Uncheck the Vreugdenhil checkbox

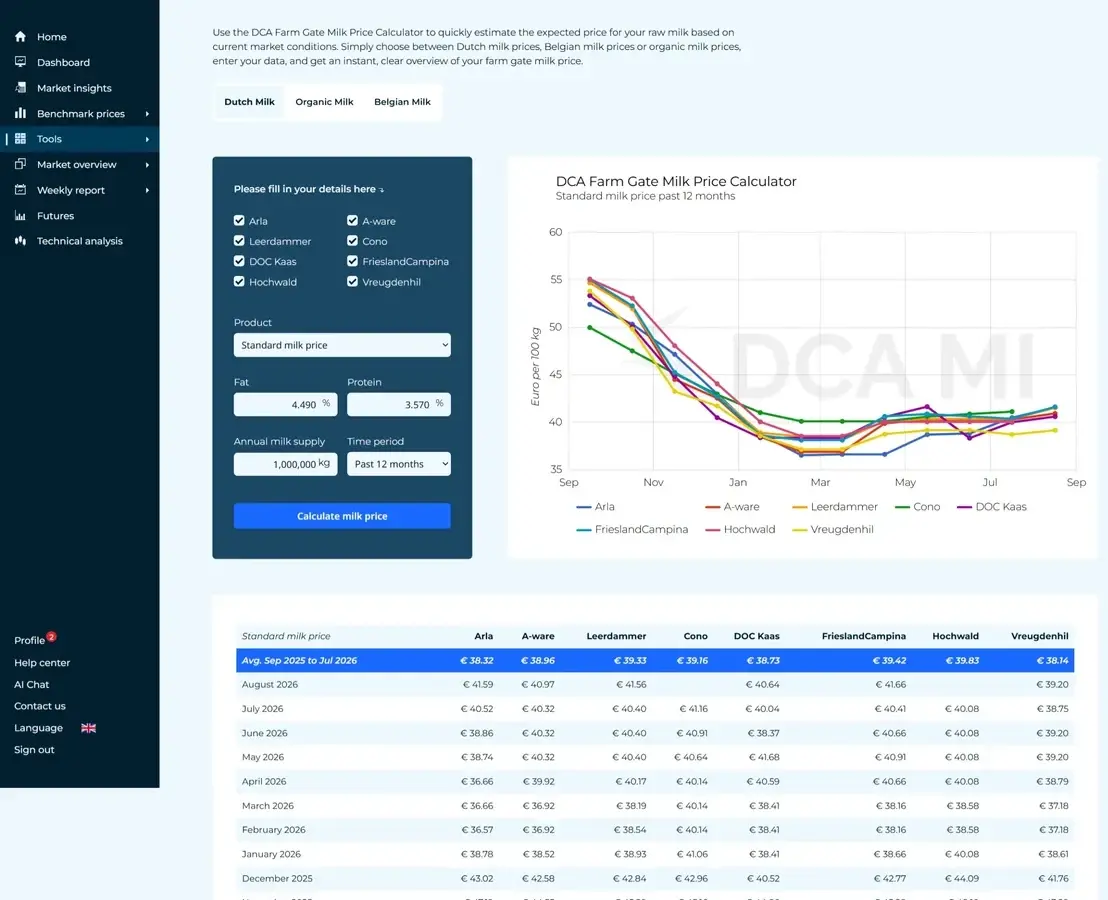(x=352, y=282)
